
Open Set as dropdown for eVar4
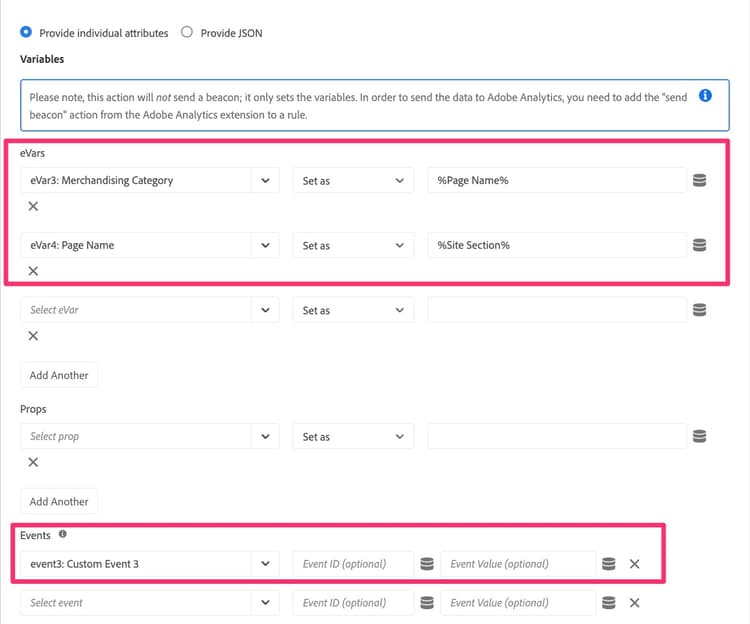[x=354, y=245]
